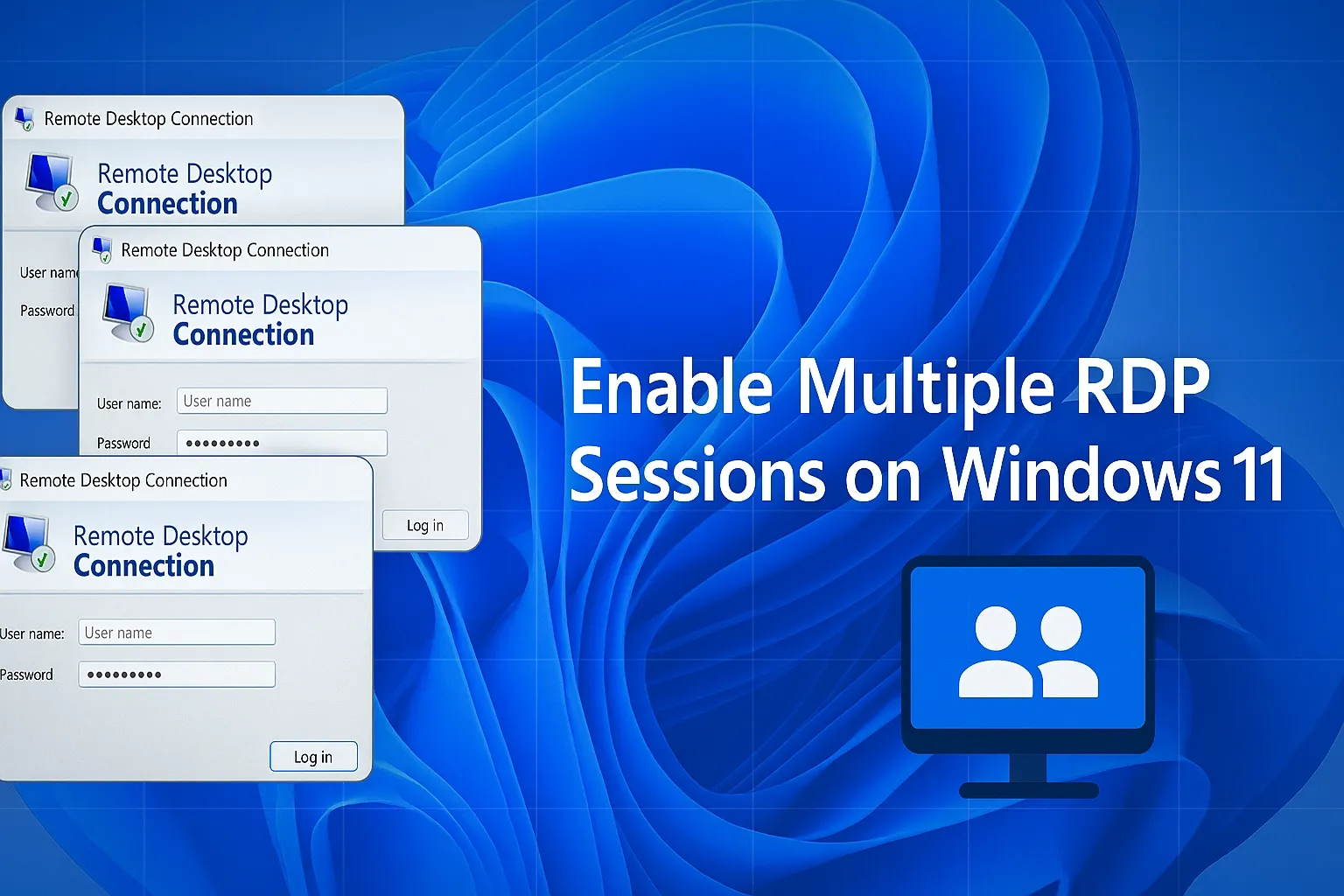Click the "Password" label in the frontmost window

pyautogui.click(x=26, y=675)
